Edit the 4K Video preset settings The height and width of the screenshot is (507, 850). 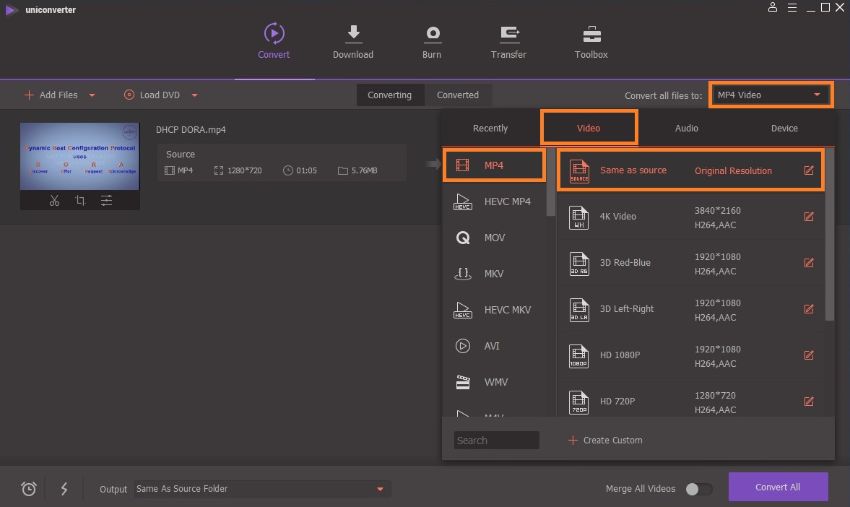tap(809, 217)
